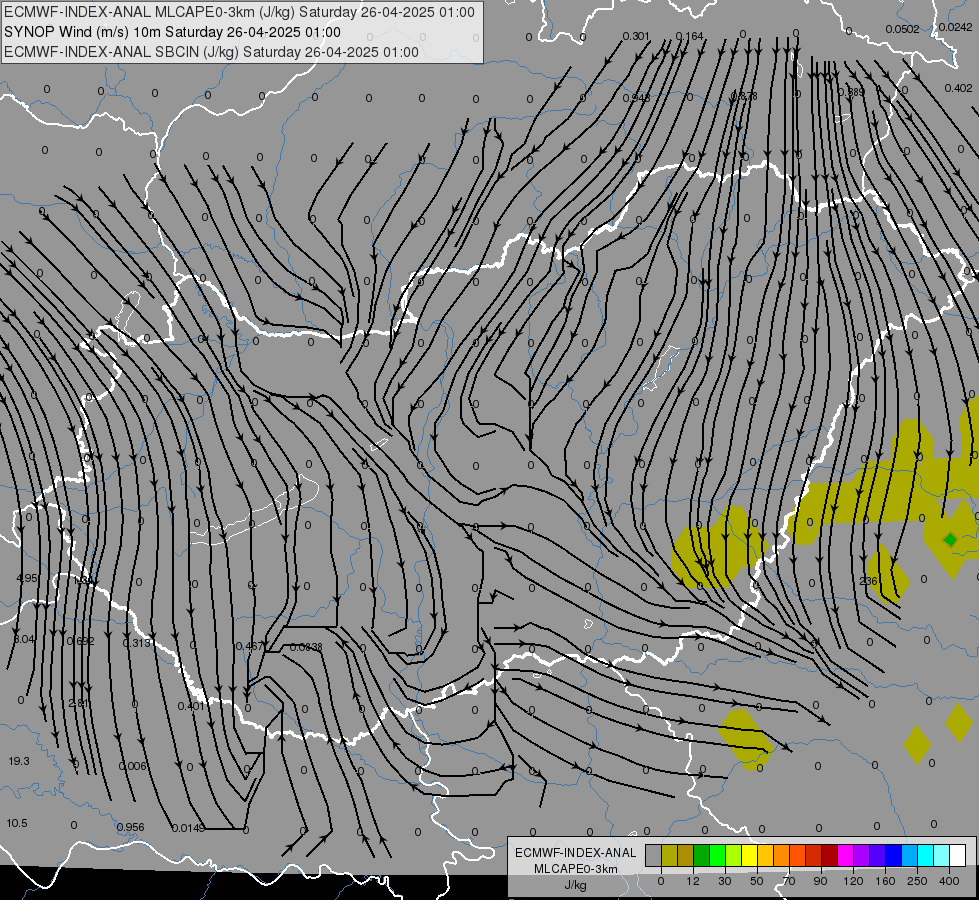979x900 pixels.
Task: Click the map value 0.313
Action: click(136, 643)
